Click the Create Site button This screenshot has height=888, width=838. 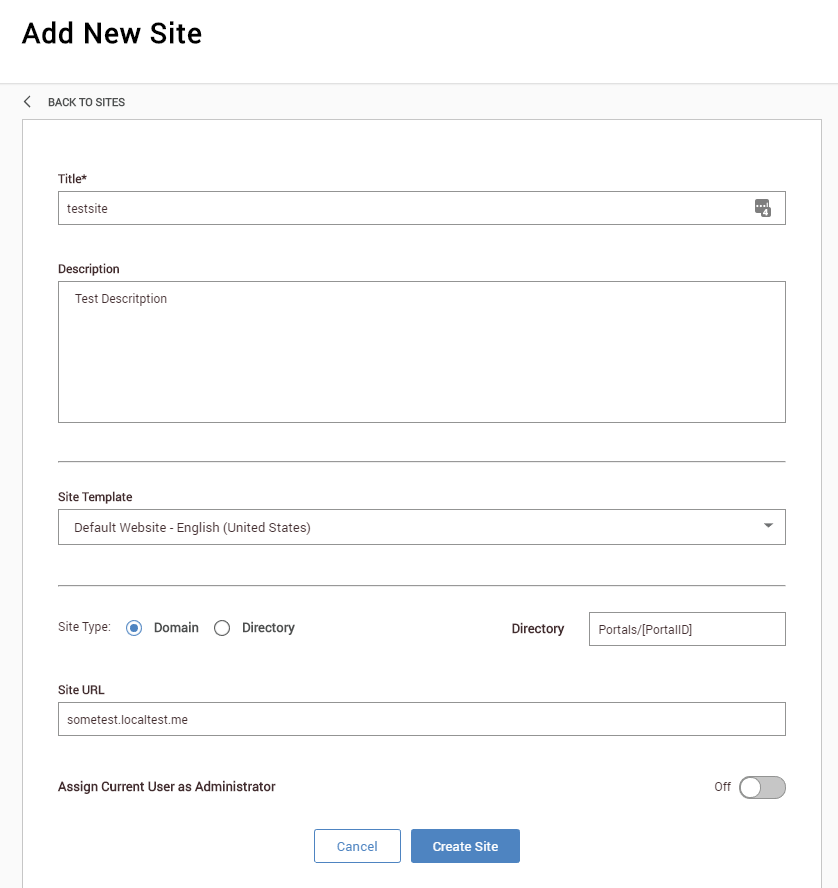[465, 845]
